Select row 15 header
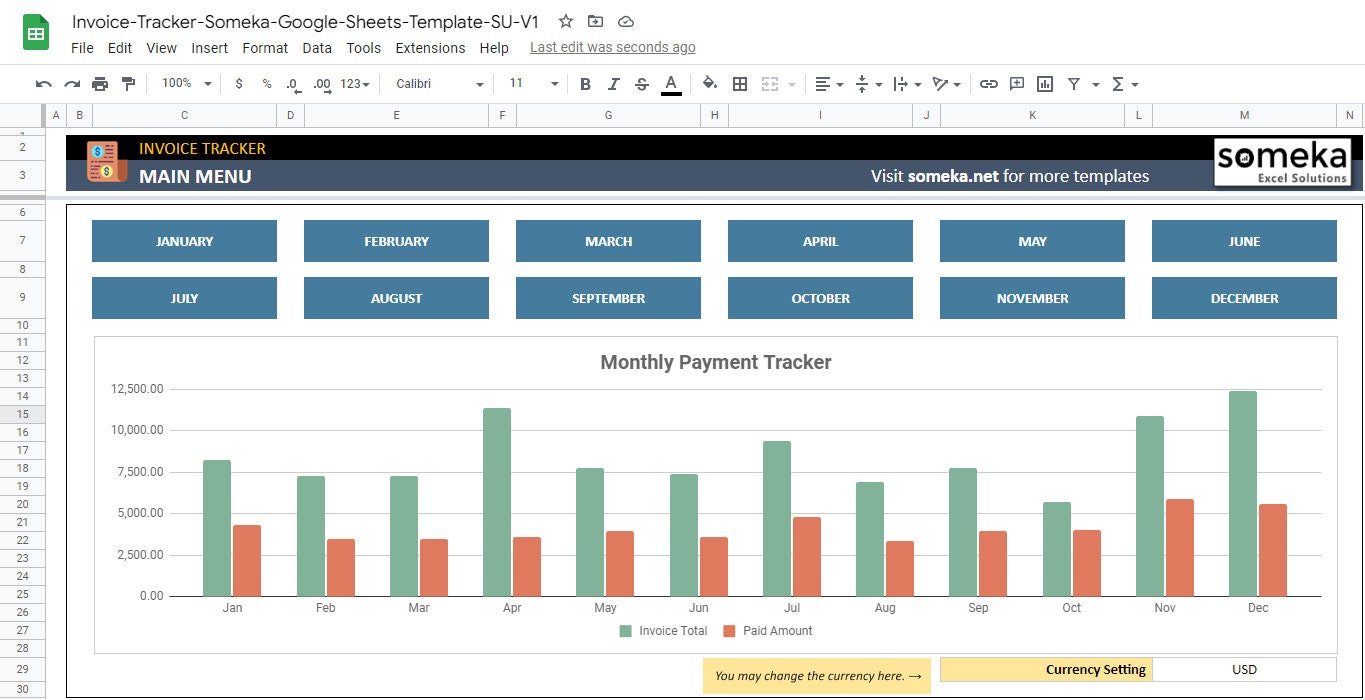This screenshot has height=700, width=1365. click(x=22, y=414)
